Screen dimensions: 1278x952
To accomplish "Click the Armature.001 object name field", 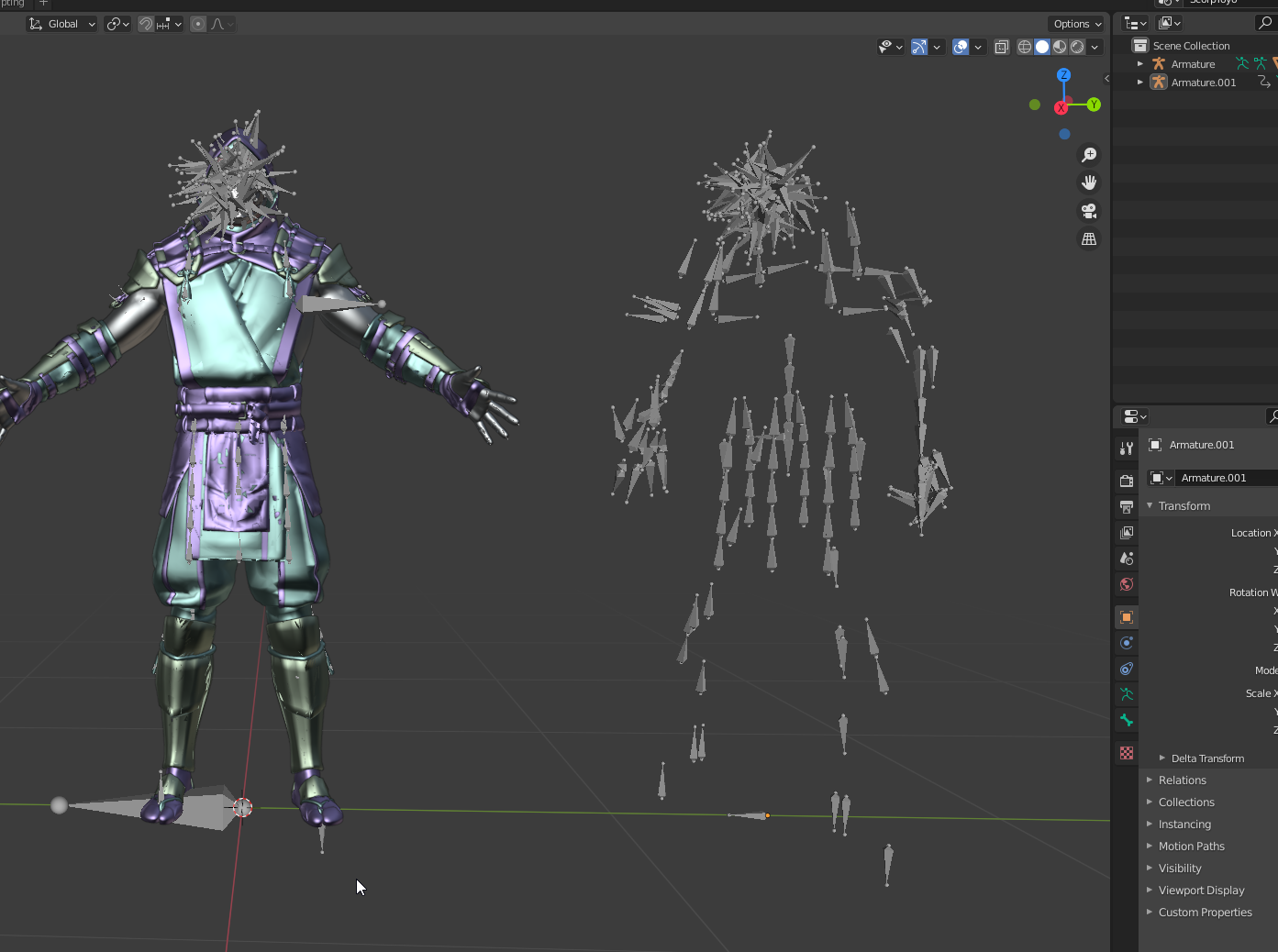I will click(x=1228, y=478).
